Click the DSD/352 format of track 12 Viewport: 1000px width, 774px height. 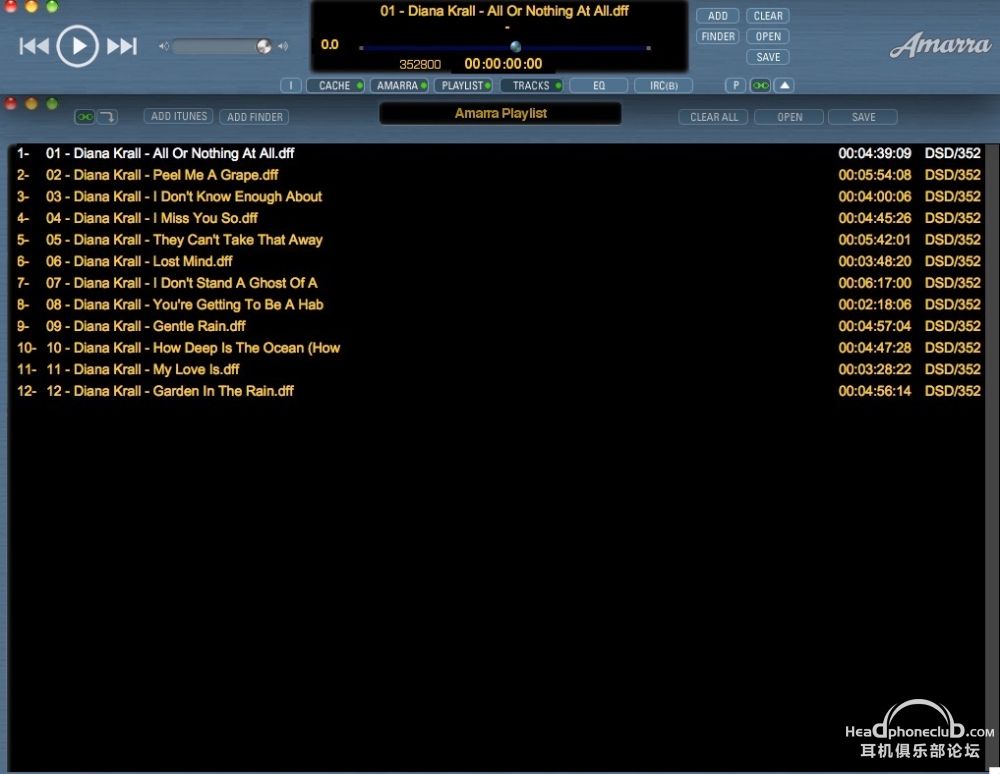[x=953, y=391]
